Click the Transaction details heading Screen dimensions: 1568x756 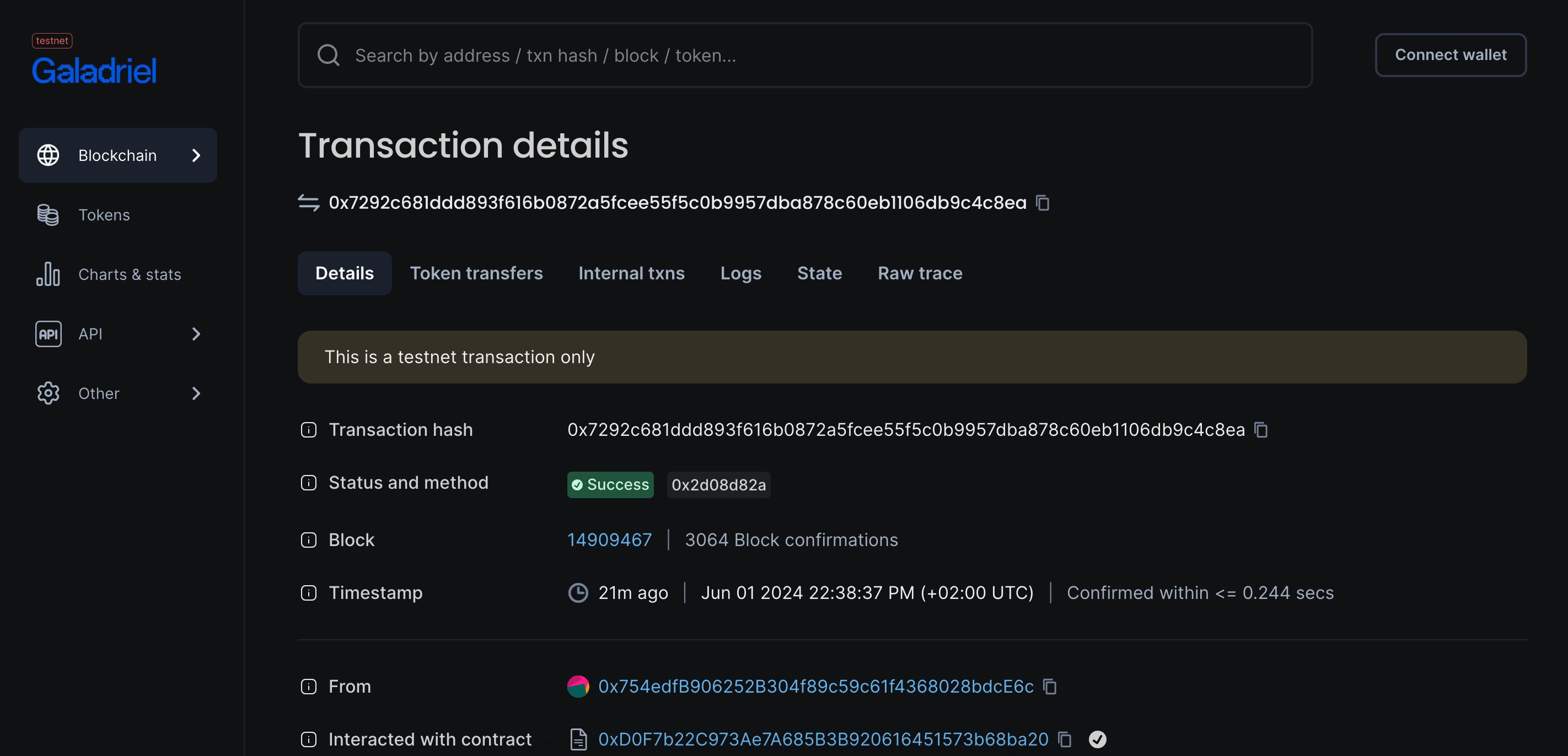[463, 145]
